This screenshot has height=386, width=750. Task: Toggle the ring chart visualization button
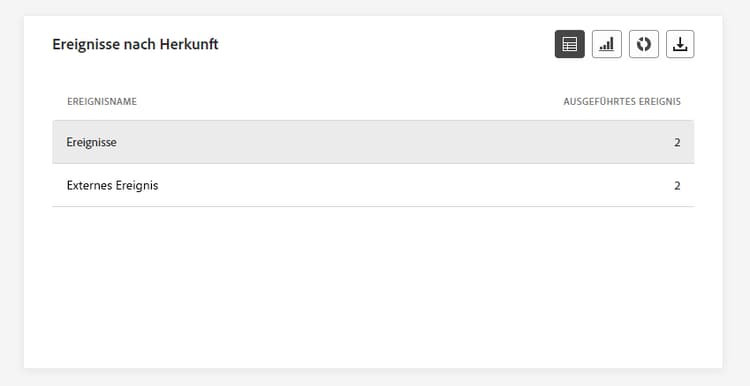(x=643, y=44)
